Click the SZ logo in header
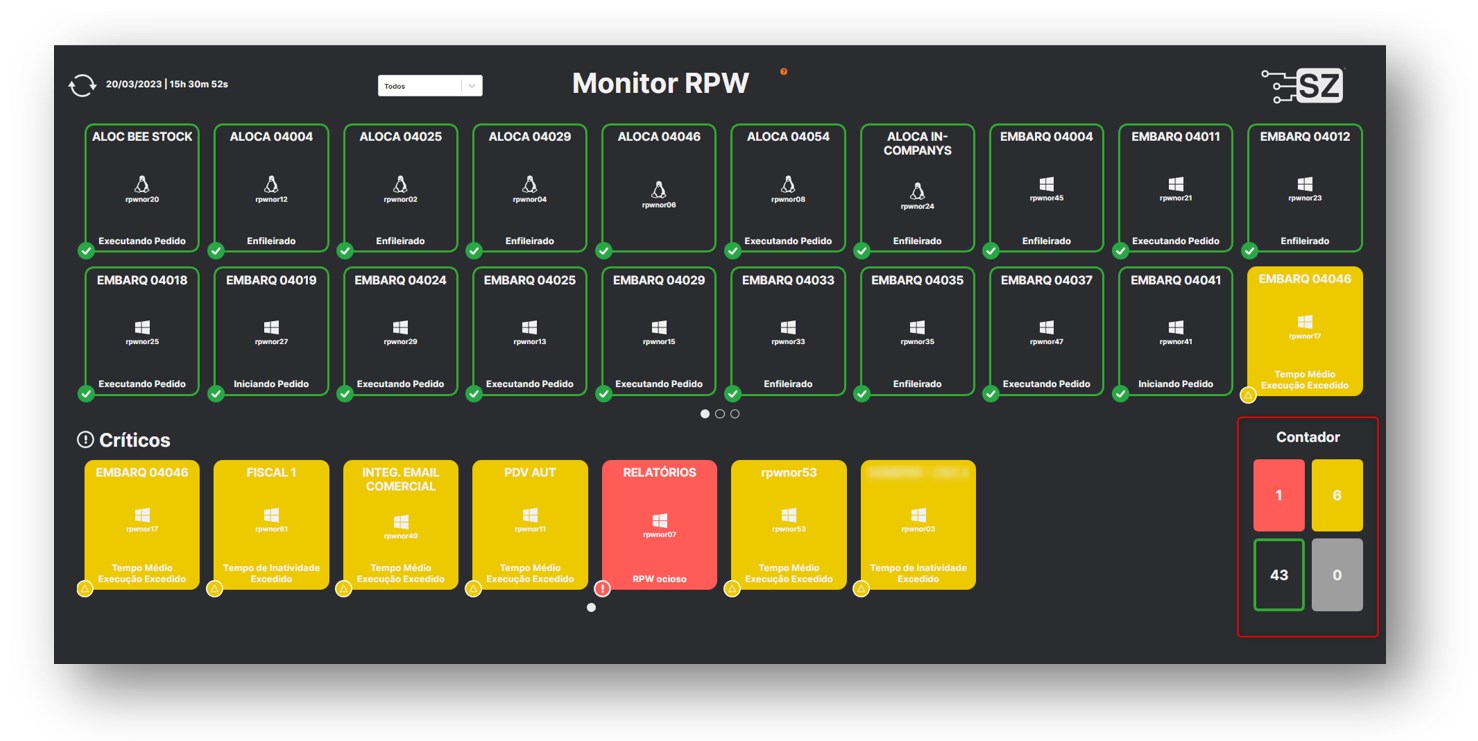This screenshot has height=741, width=1478. tap(1304, 87)
